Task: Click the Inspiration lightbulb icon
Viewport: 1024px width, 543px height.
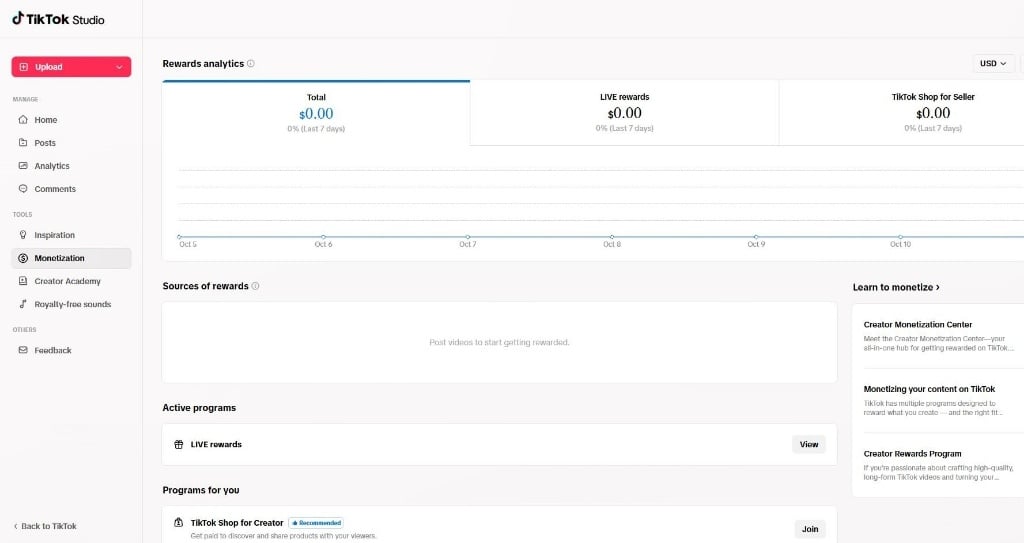Action: 23,235
